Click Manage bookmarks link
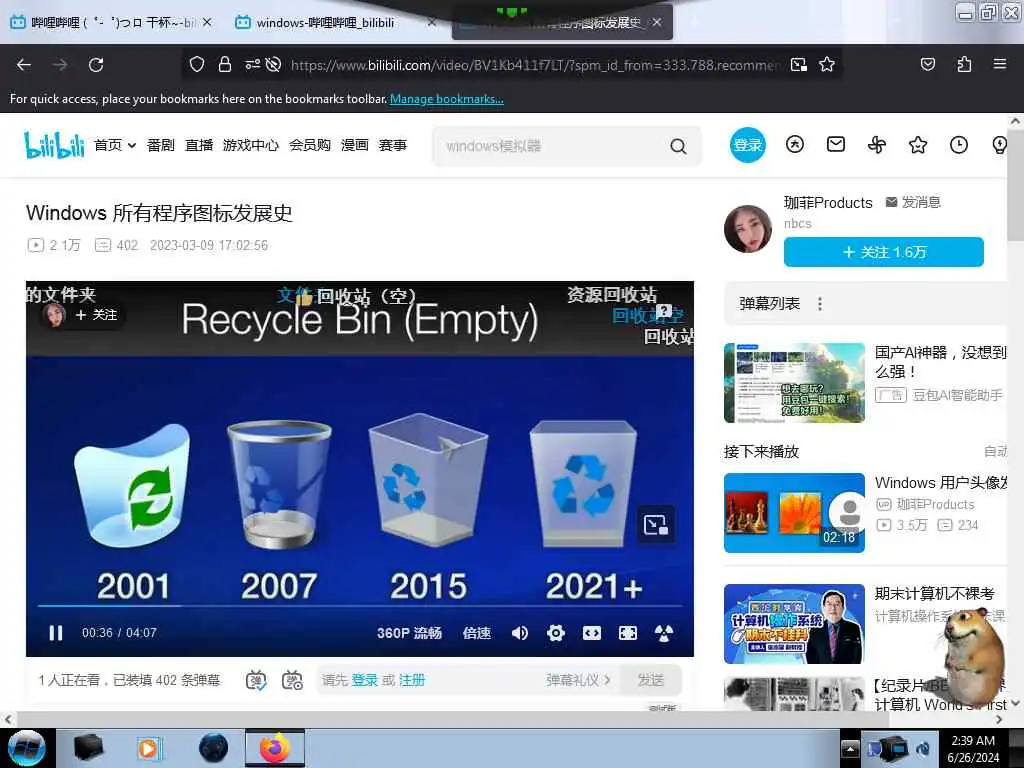Image resolution: width=1024 pixels, height=768 pixels. click(447, 99)
